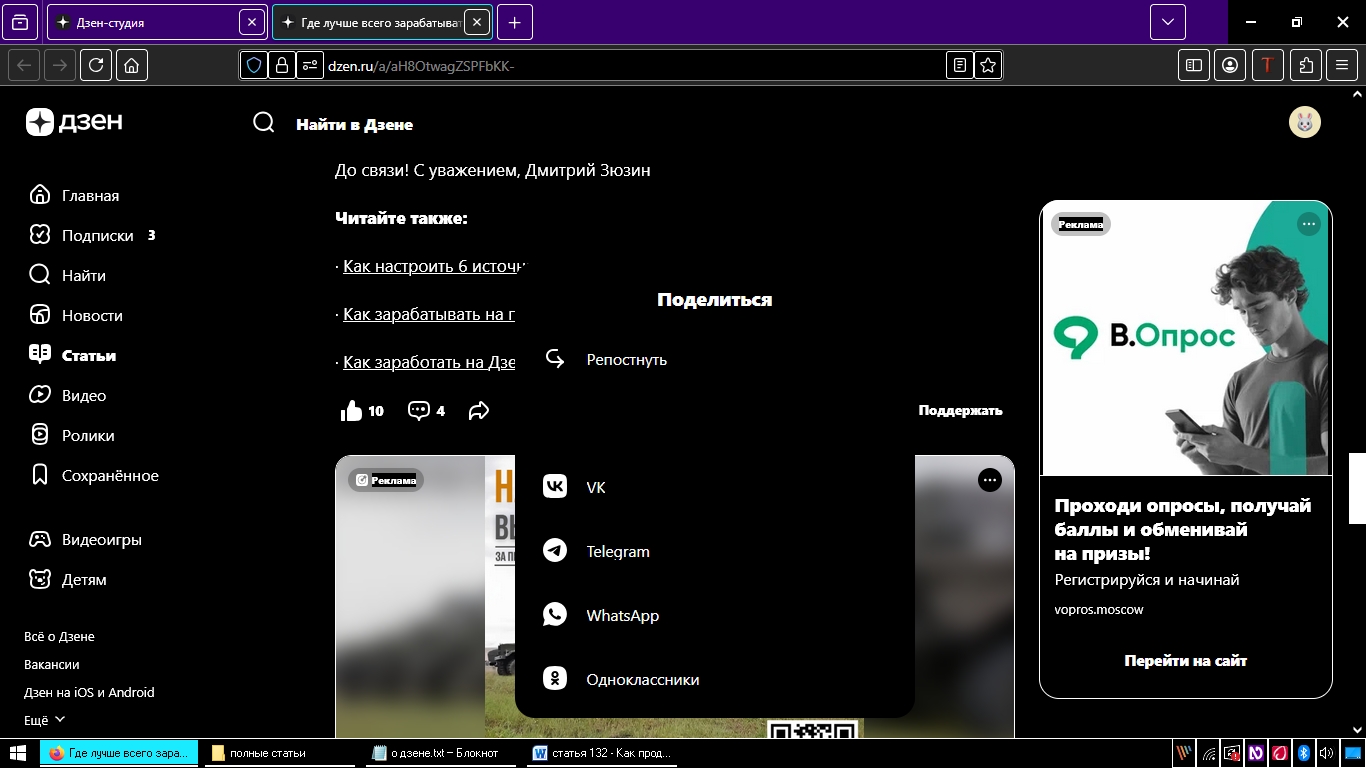Open options menu on feed ad
This screenshot has width=1366, height=768.
[989, 481]
